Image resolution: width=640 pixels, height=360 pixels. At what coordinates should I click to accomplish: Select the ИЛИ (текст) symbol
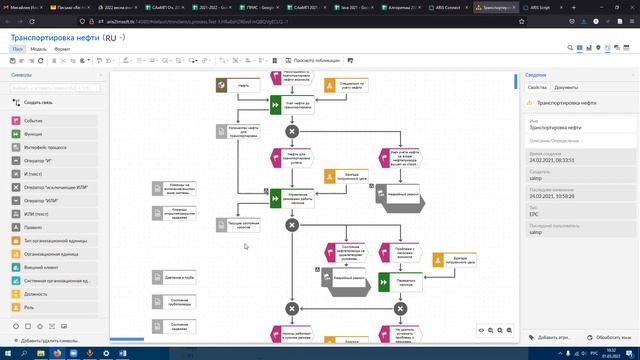point(54,214)
